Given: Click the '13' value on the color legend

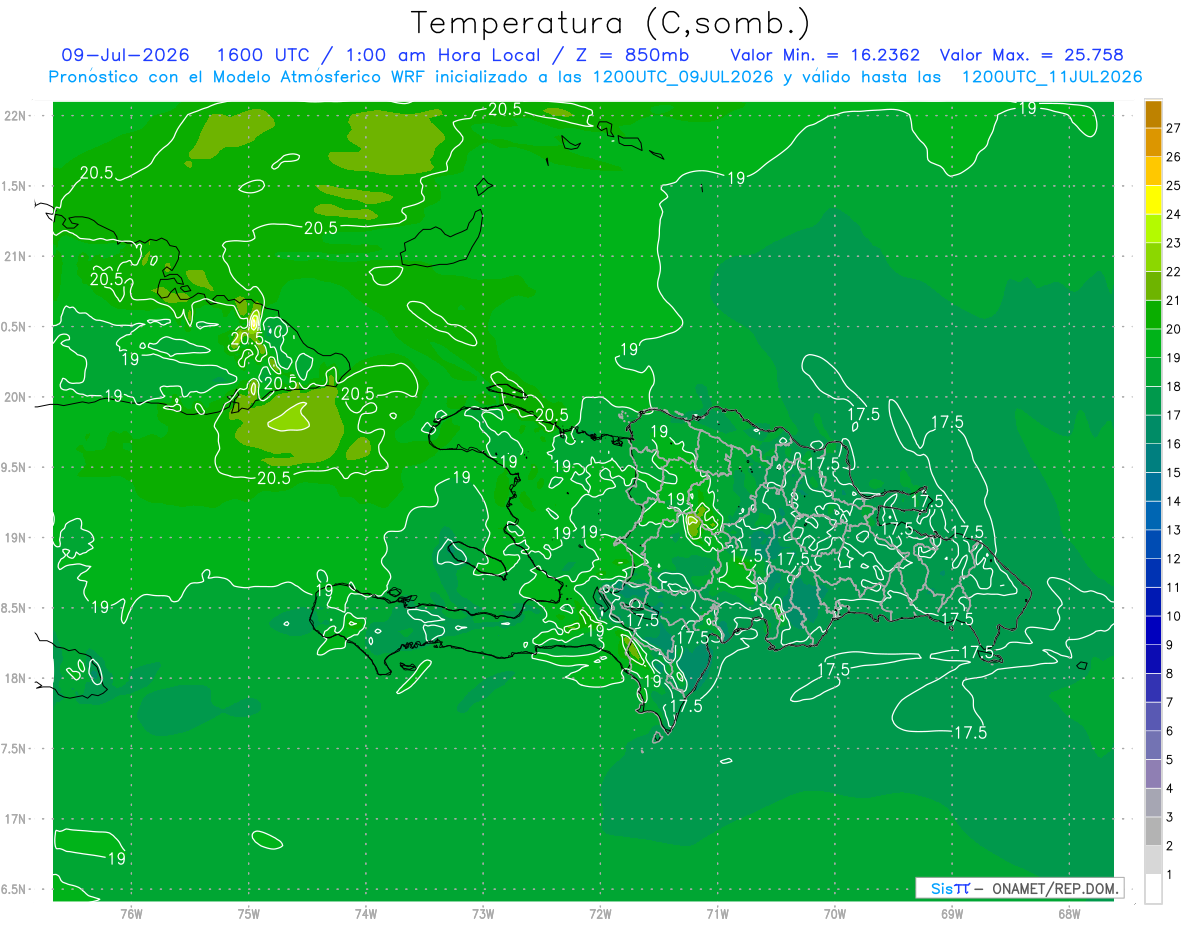Looking at the screenshot, I should coord(1174,530).
